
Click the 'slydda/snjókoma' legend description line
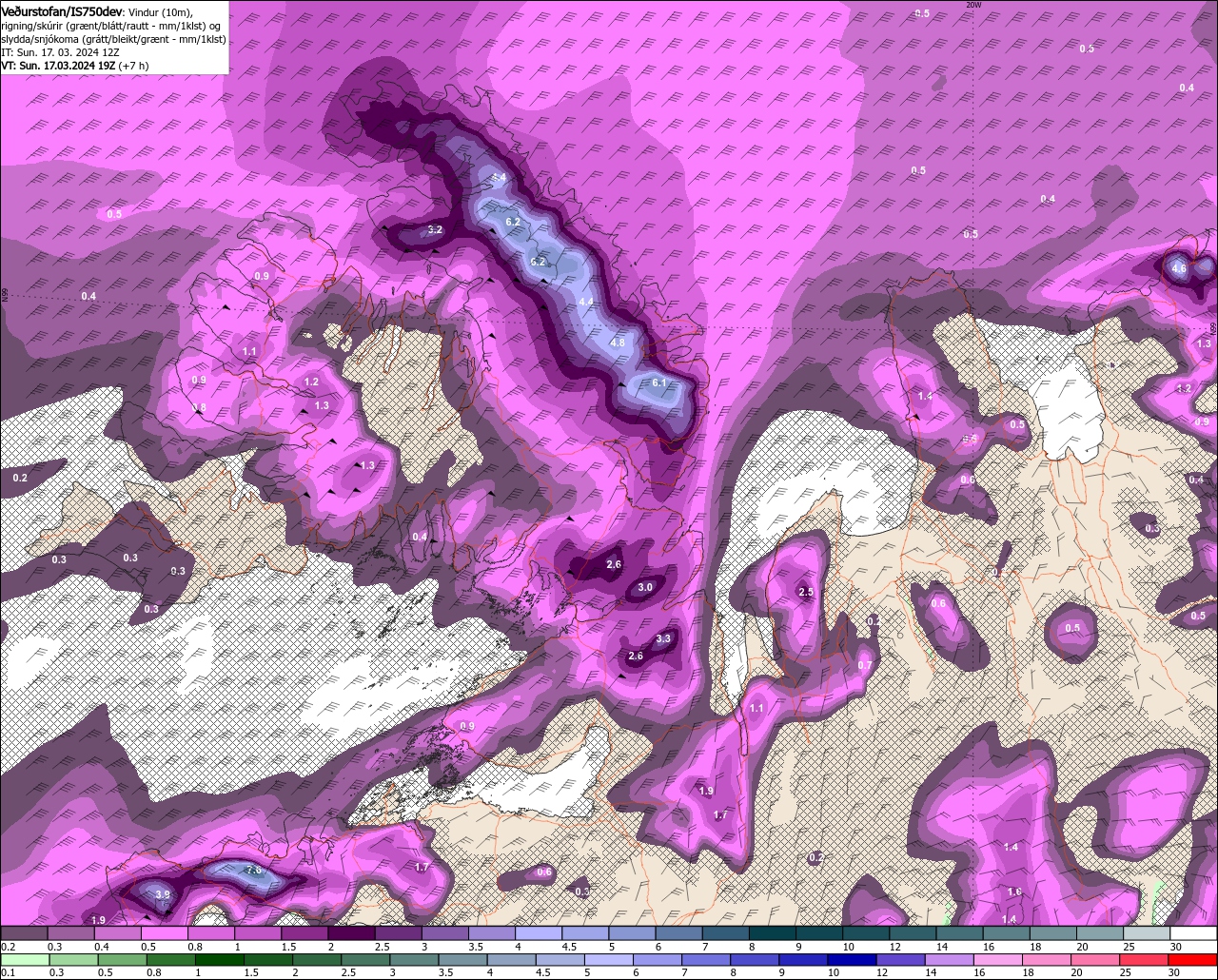click(x=113, y=39)
